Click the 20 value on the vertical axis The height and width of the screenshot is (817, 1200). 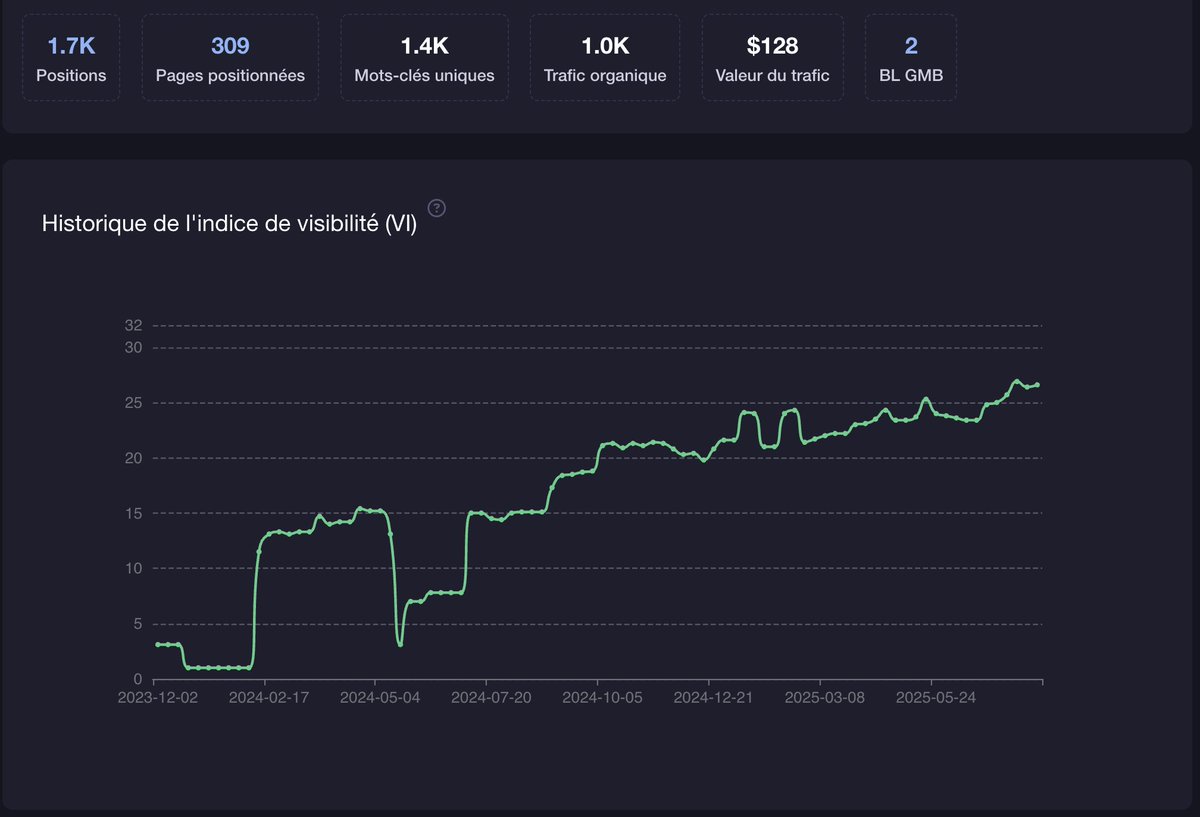pos(134,458)
